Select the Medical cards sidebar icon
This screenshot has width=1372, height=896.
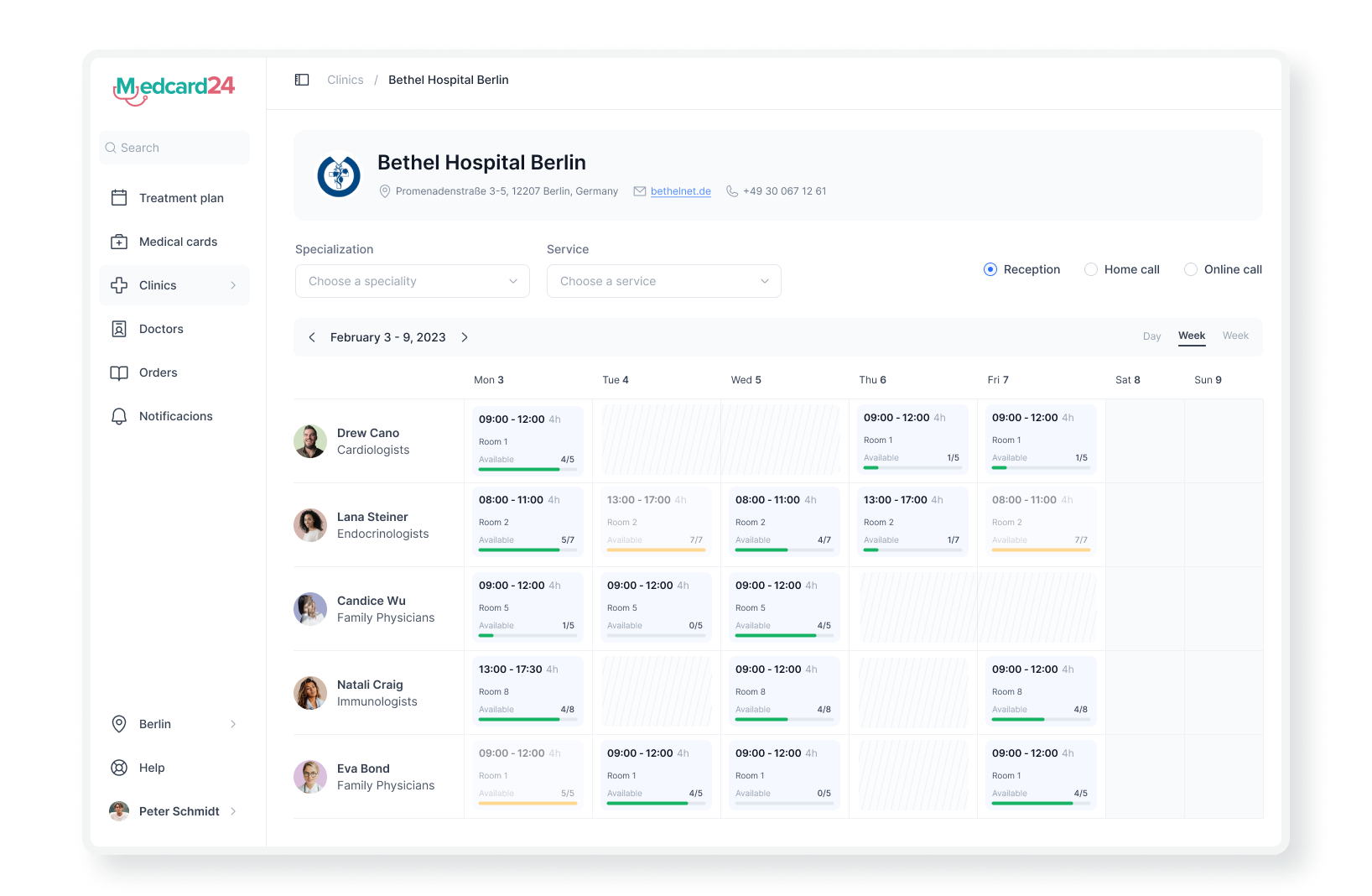(x=121, y=242)
